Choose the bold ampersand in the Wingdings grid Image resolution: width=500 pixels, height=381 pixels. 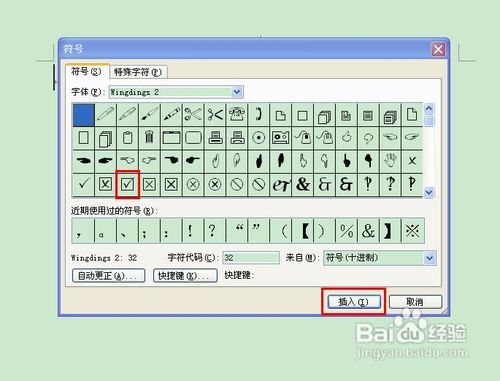tap(302, 184)
